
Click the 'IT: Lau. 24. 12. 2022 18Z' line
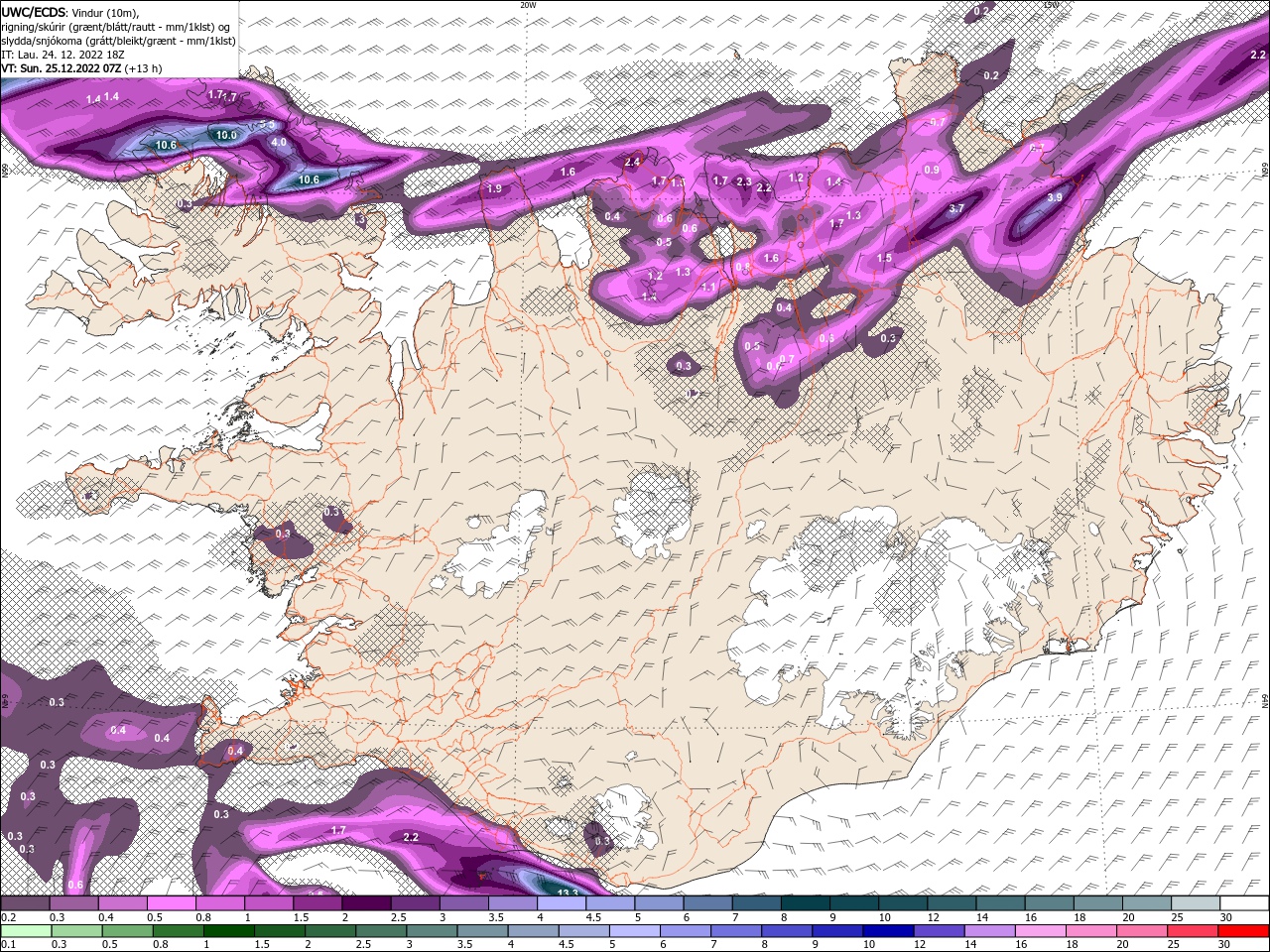pyautogui.click(x=62, y=55)
